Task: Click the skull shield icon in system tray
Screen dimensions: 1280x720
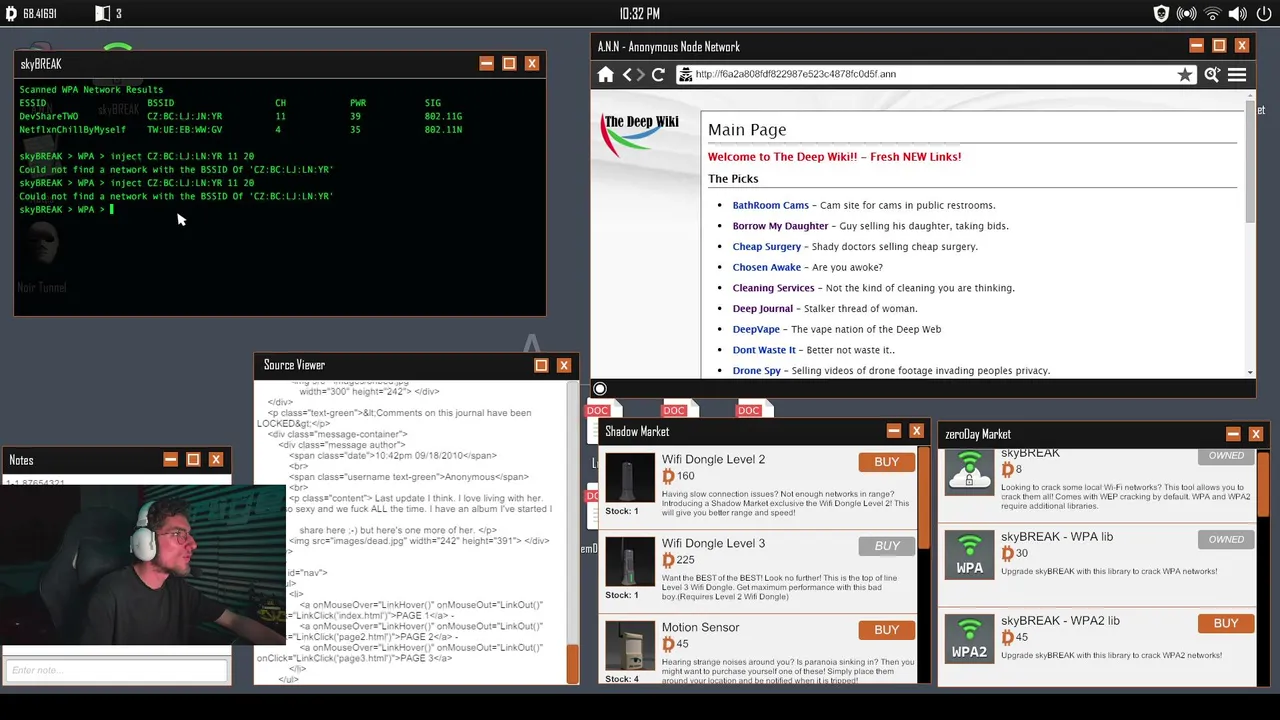Action: (x=1161, y=14)
